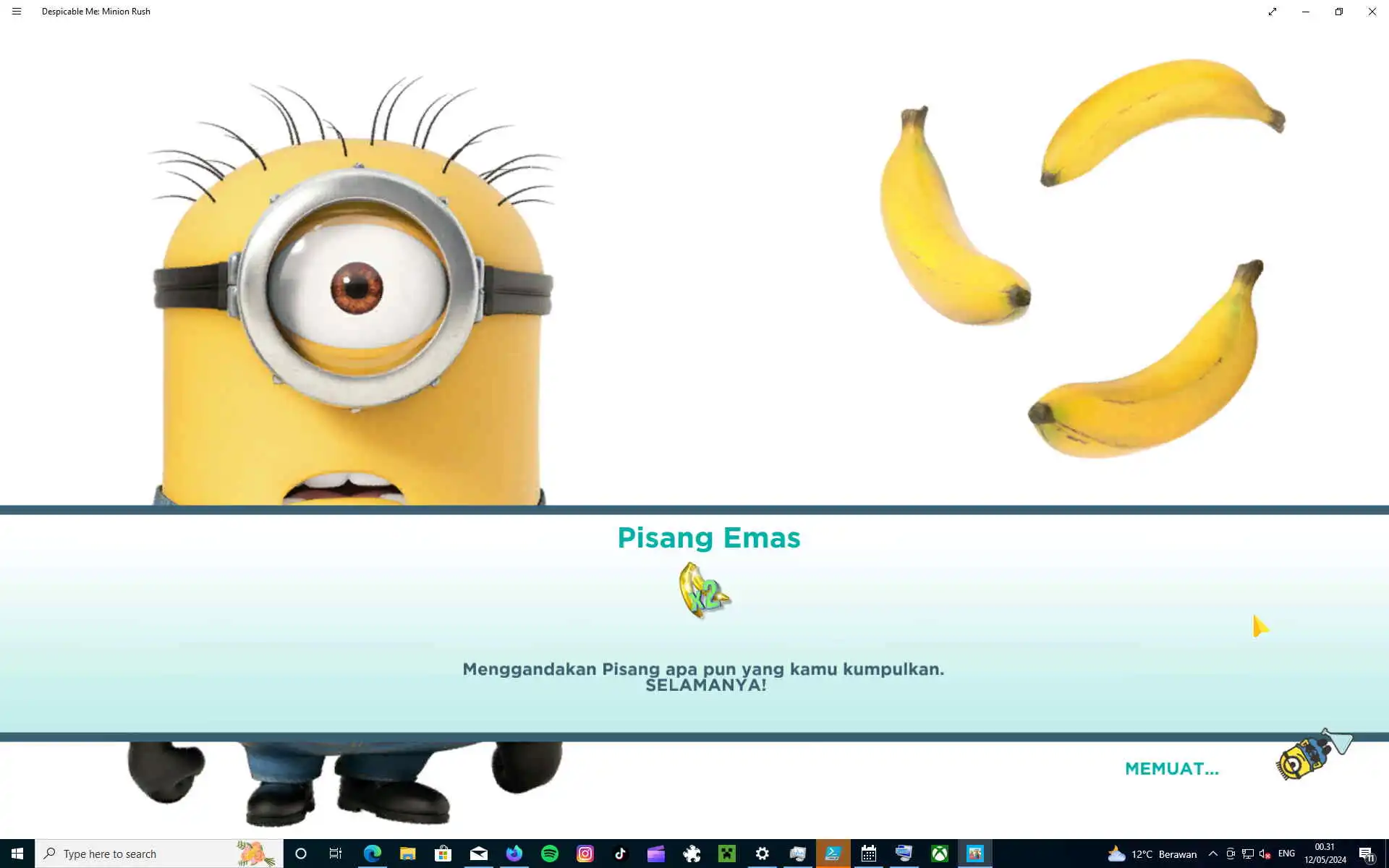Open Firefox from the taskbar
The image size is (1389, 868).
514,854
